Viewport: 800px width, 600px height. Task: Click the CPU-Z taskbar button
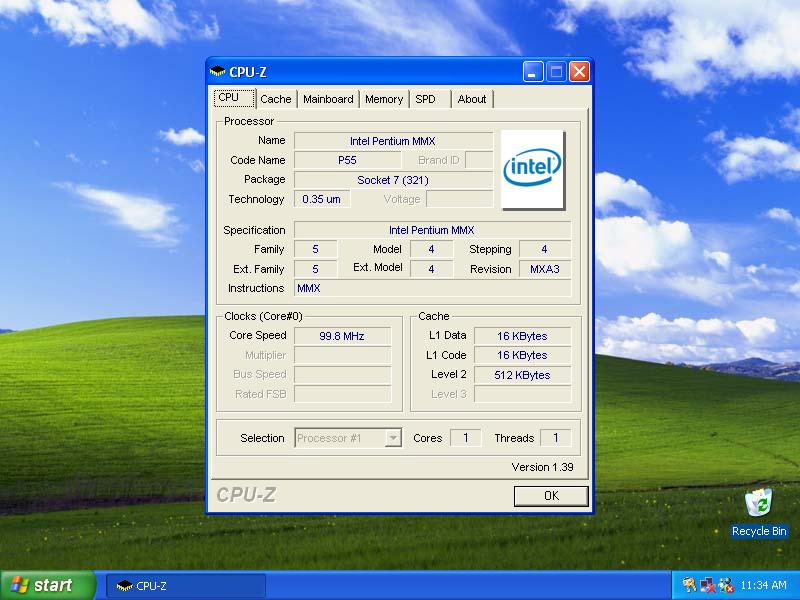(x=186, y=586)
